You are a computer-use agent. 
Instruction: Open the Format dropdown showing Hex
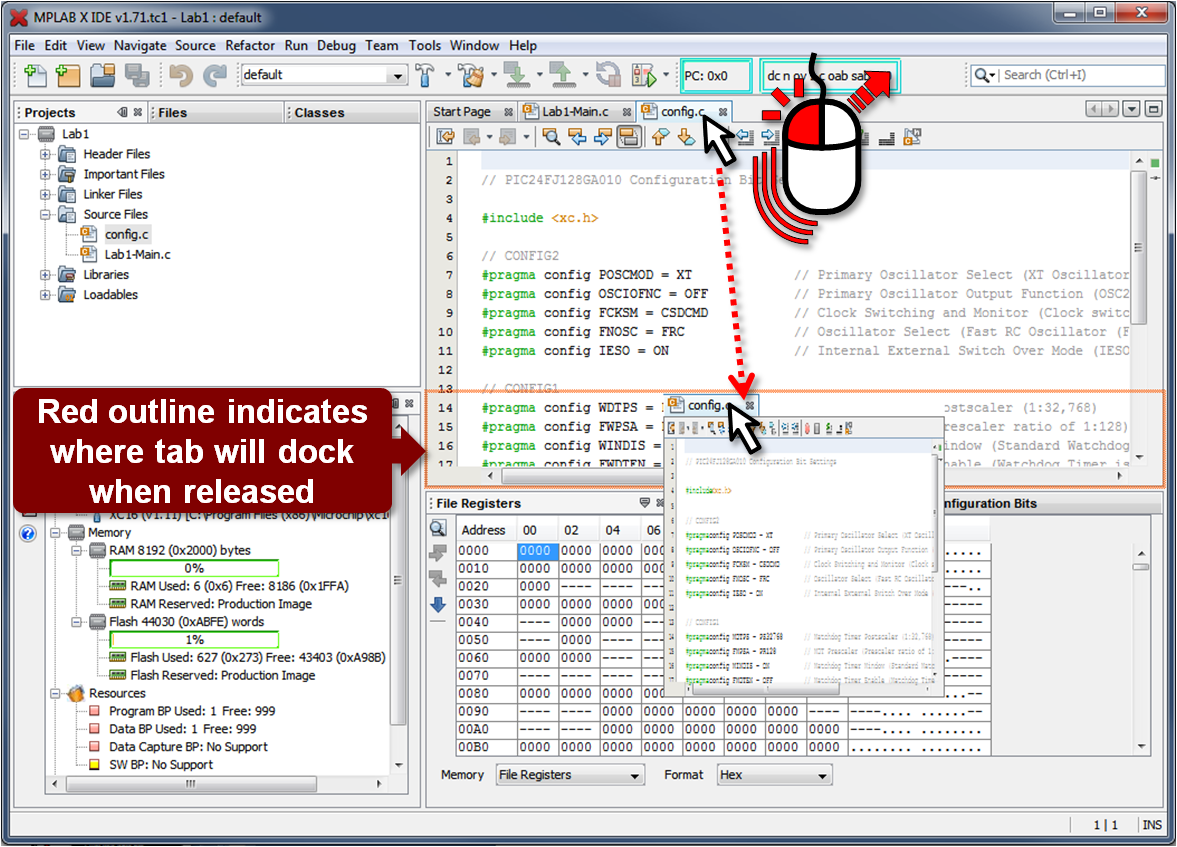click(774, 775)
